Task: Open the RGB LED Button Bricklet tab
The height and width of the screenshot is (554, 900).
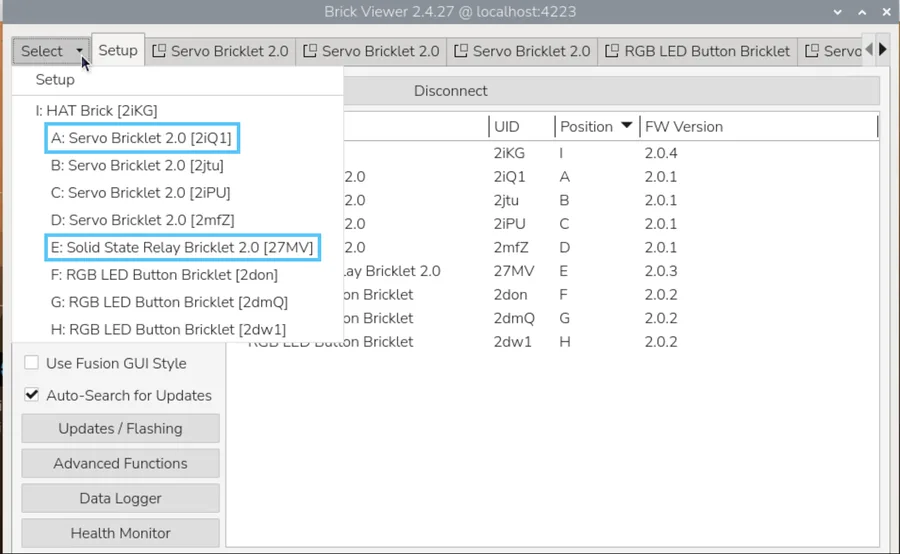Action: [x=697, y=52]
